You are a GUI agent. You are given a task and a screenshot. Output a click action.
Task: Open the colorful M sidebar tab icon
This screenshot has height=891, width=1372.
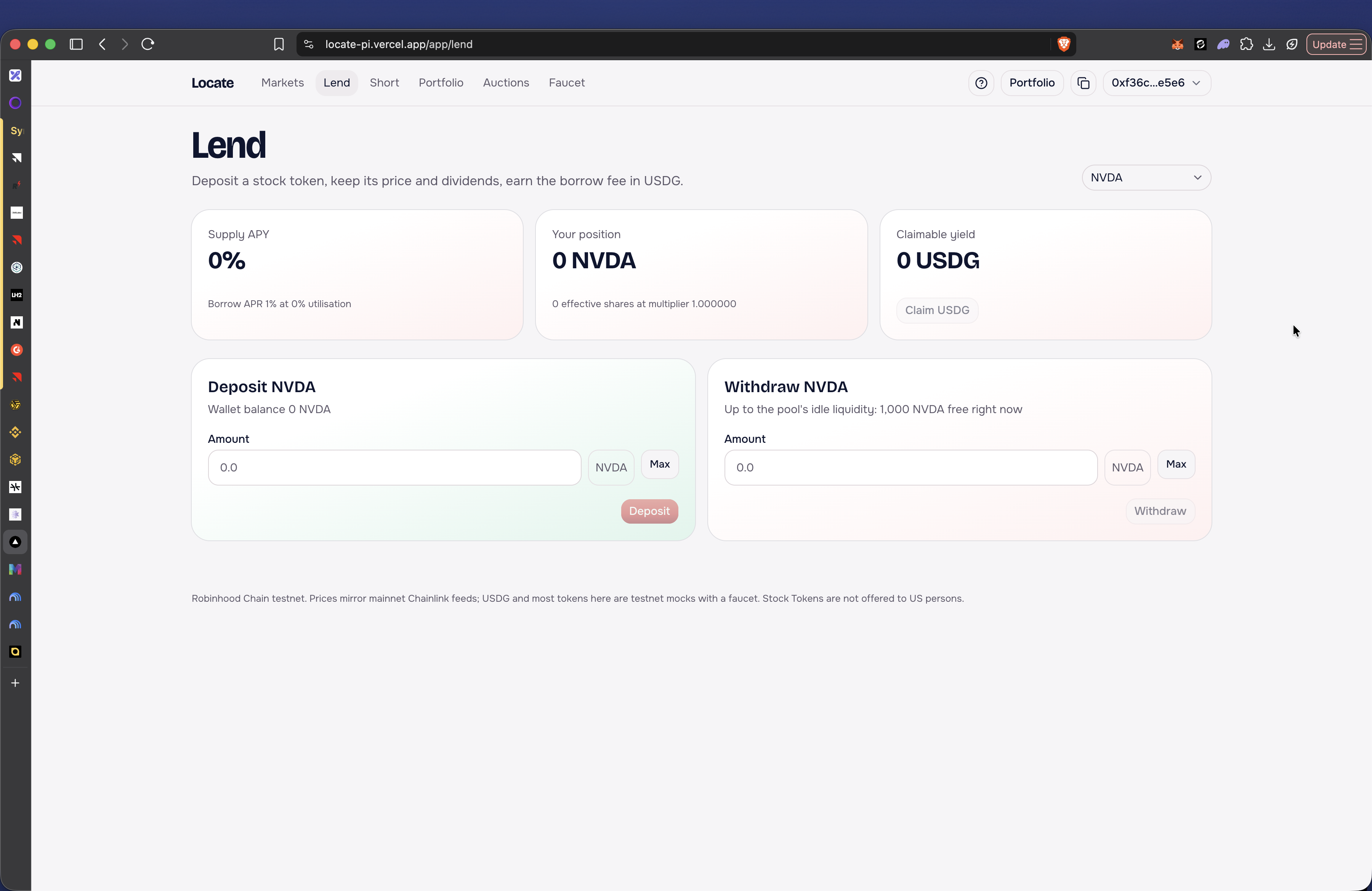(16, 569)
